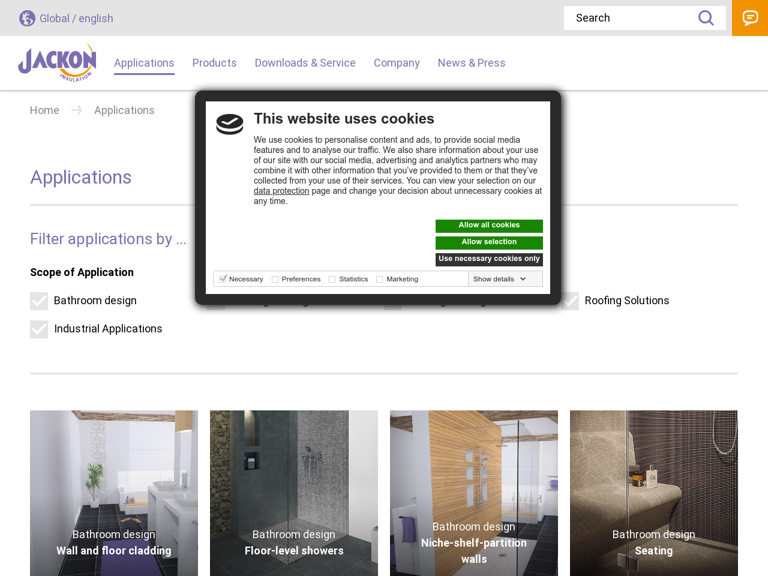
Task: Open the Downloads & Service menu
Action: [x=305, y=63]
